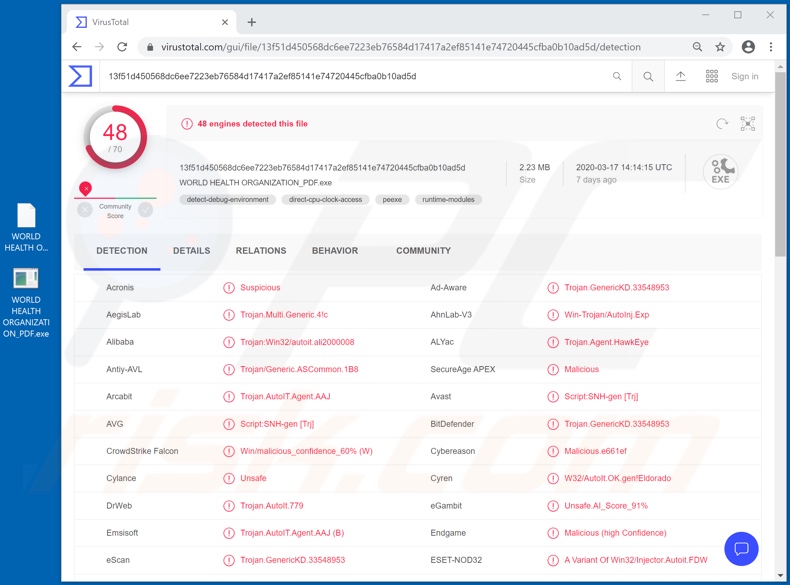Click the reanalyze file refresh icon

[722, 124]
